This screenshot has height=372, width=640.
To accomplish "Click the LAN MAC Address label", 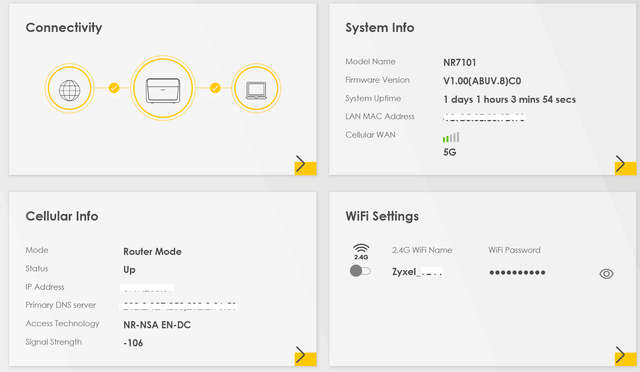I will pyautogui.click(x=380, y=116).
